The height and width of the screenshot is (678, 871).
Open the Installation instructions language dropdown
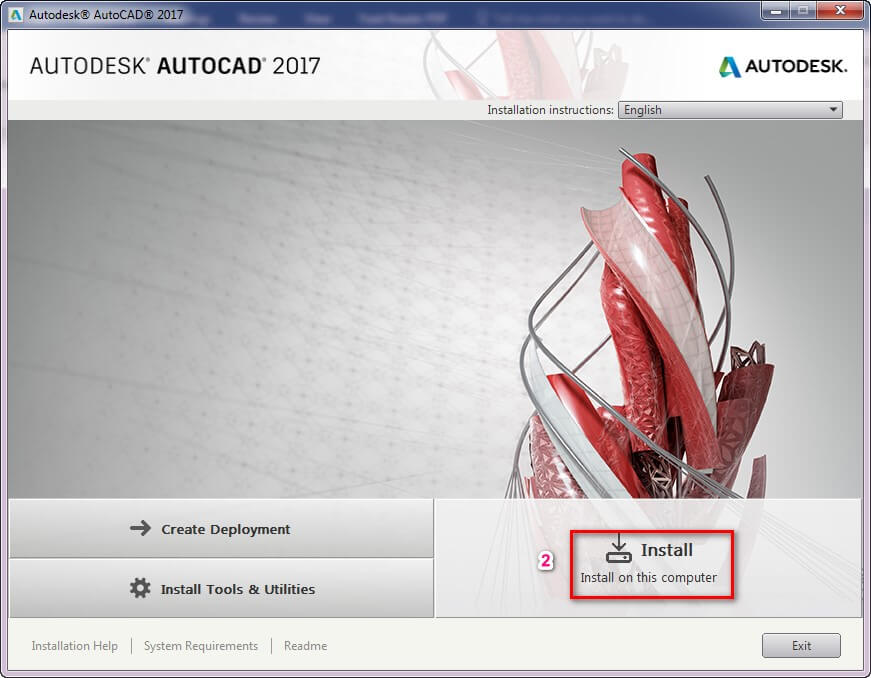click(729, 110)
